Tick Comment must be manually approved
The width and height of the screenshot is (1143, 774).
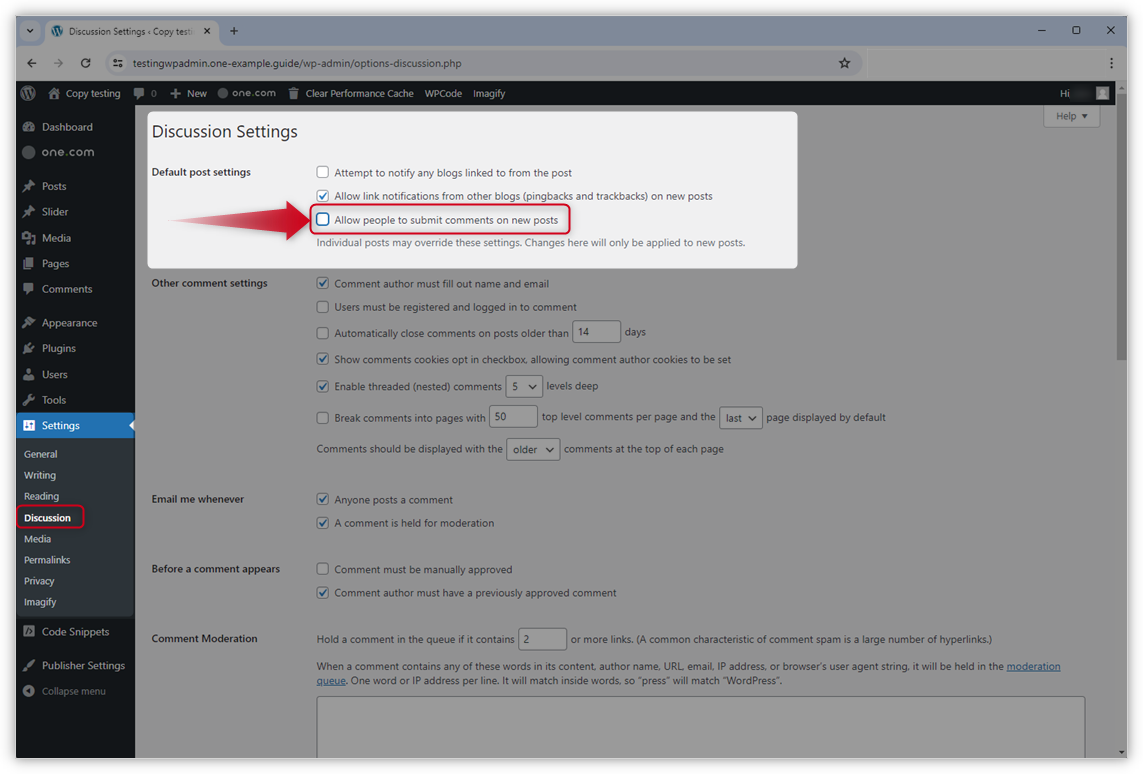coord(323,569)
